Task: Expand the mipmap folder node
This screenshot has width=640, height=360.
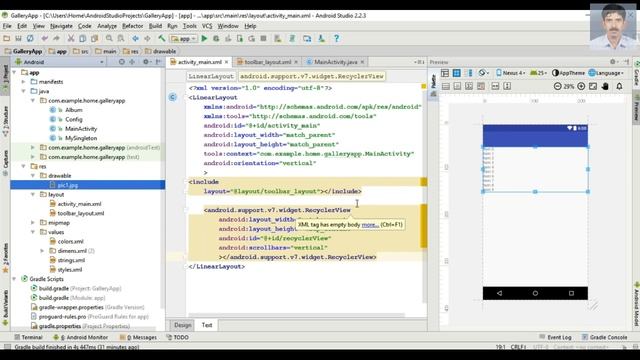Action: click(33, 222)
